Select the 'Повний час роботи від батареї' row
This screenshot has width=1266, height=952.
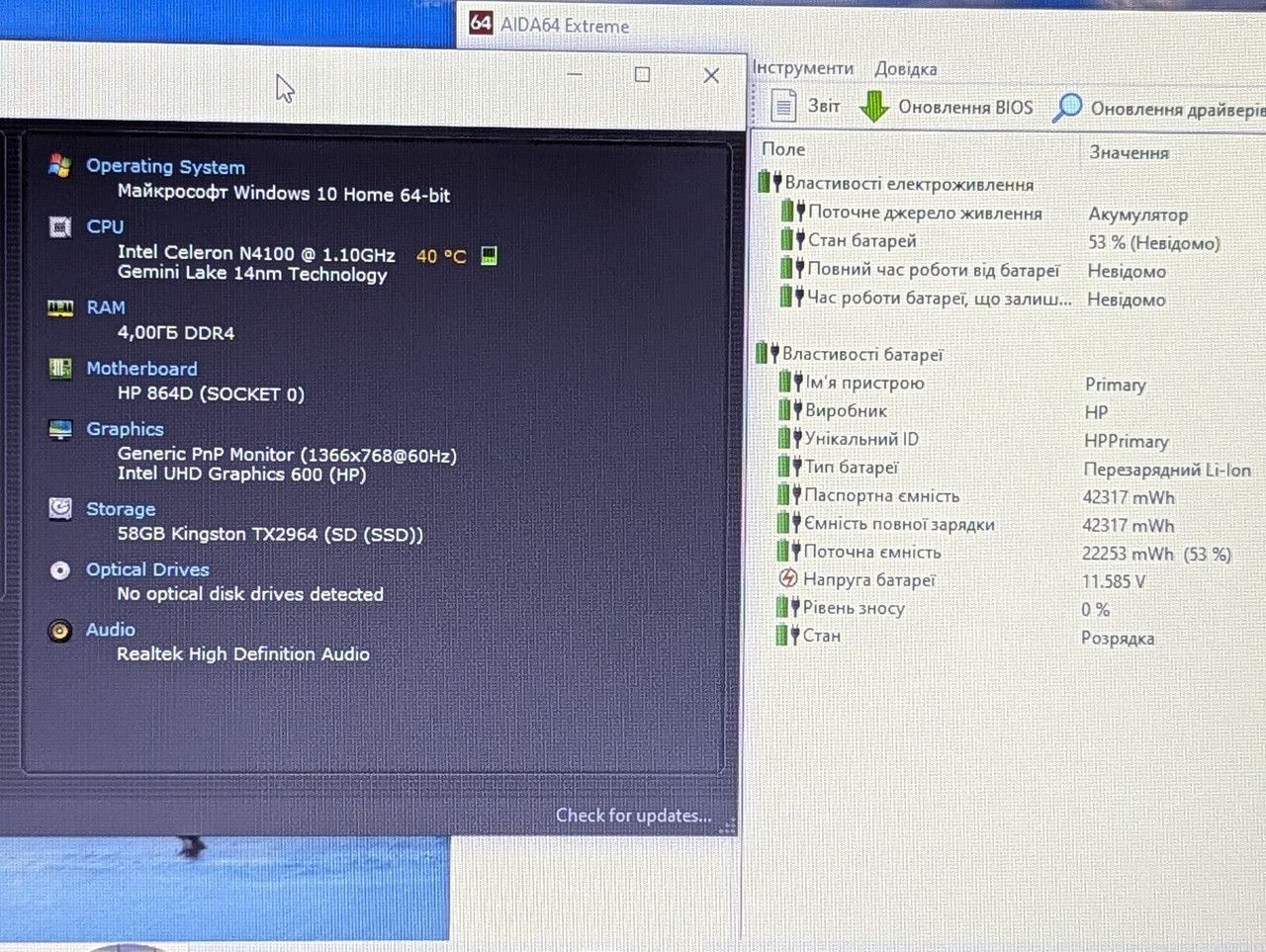pos(974,269)
